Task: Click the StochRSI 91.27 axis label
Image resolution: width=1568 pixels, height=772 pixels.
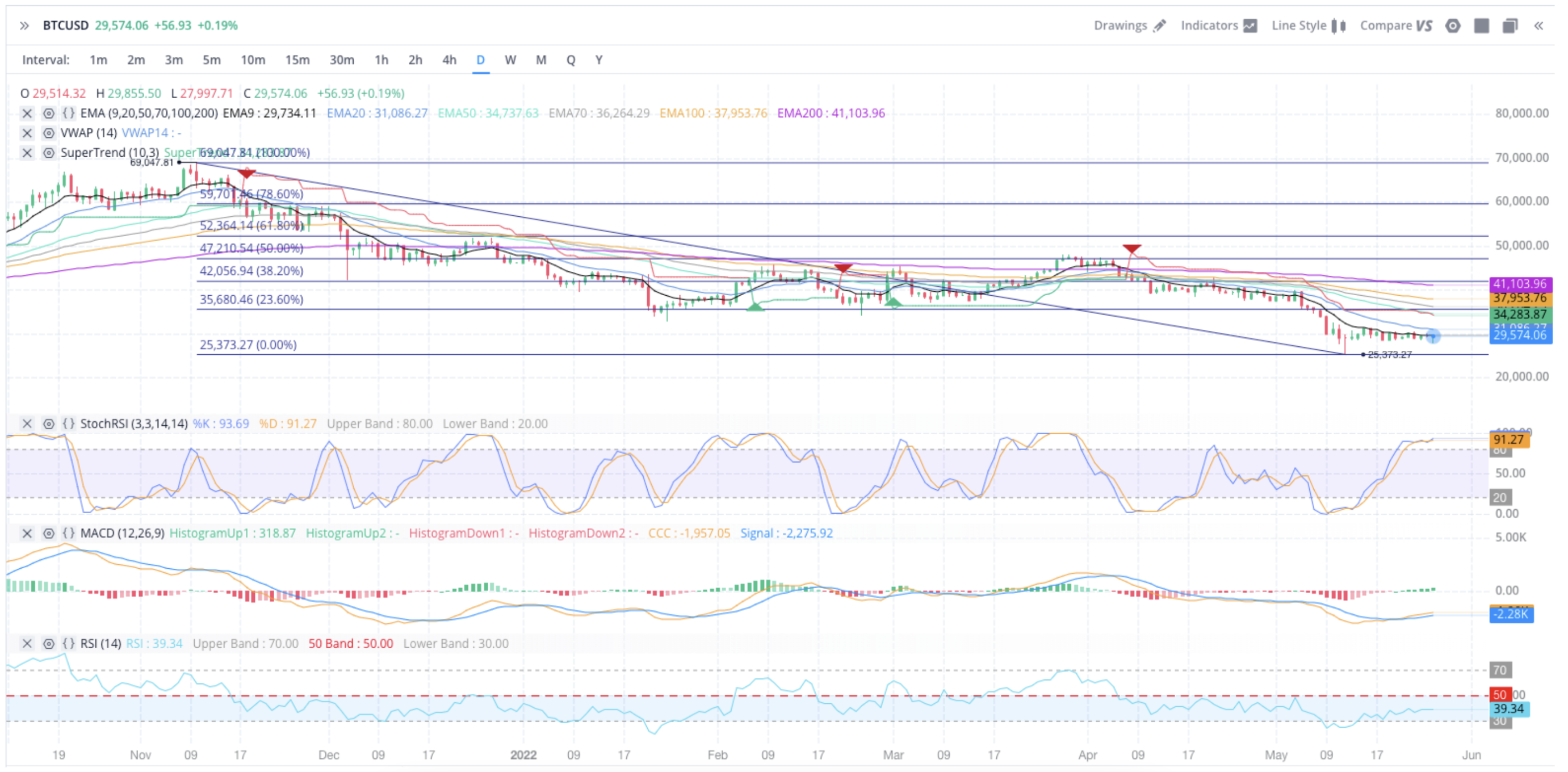Action: tap(1509, 439)
